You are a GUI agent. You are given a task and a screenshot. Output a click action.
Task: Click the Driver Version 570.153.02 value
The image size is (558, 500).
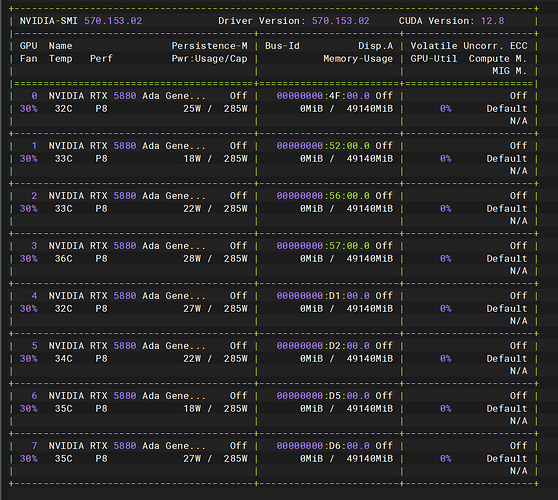click(341, 21)
